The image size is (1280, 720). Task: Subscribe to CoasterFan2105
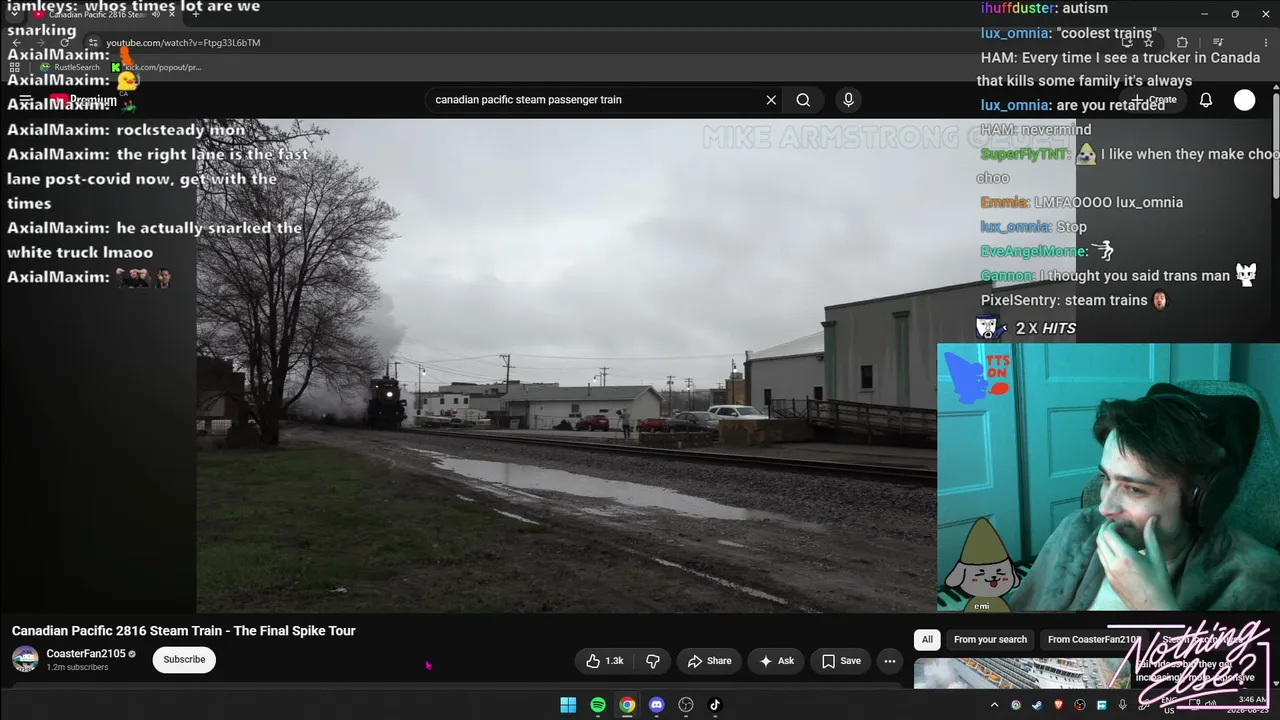(184, 660)
